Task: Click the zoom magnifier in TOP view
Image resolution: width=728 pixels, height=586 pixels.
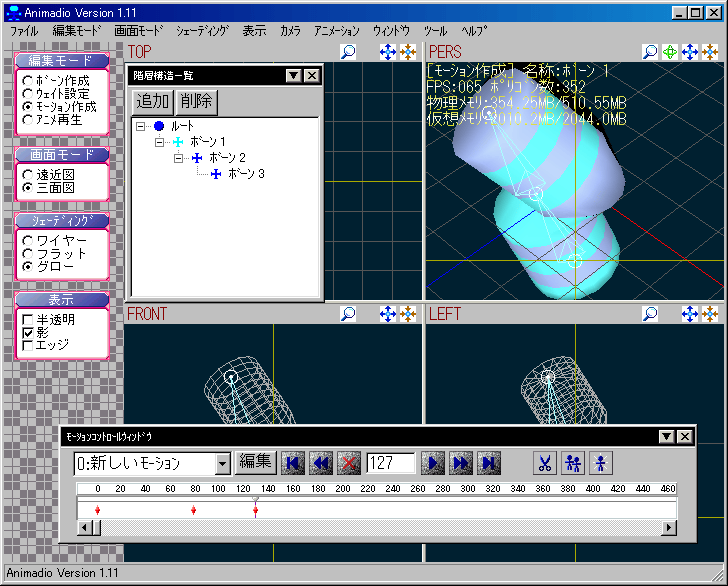Action: coord(348,52)
